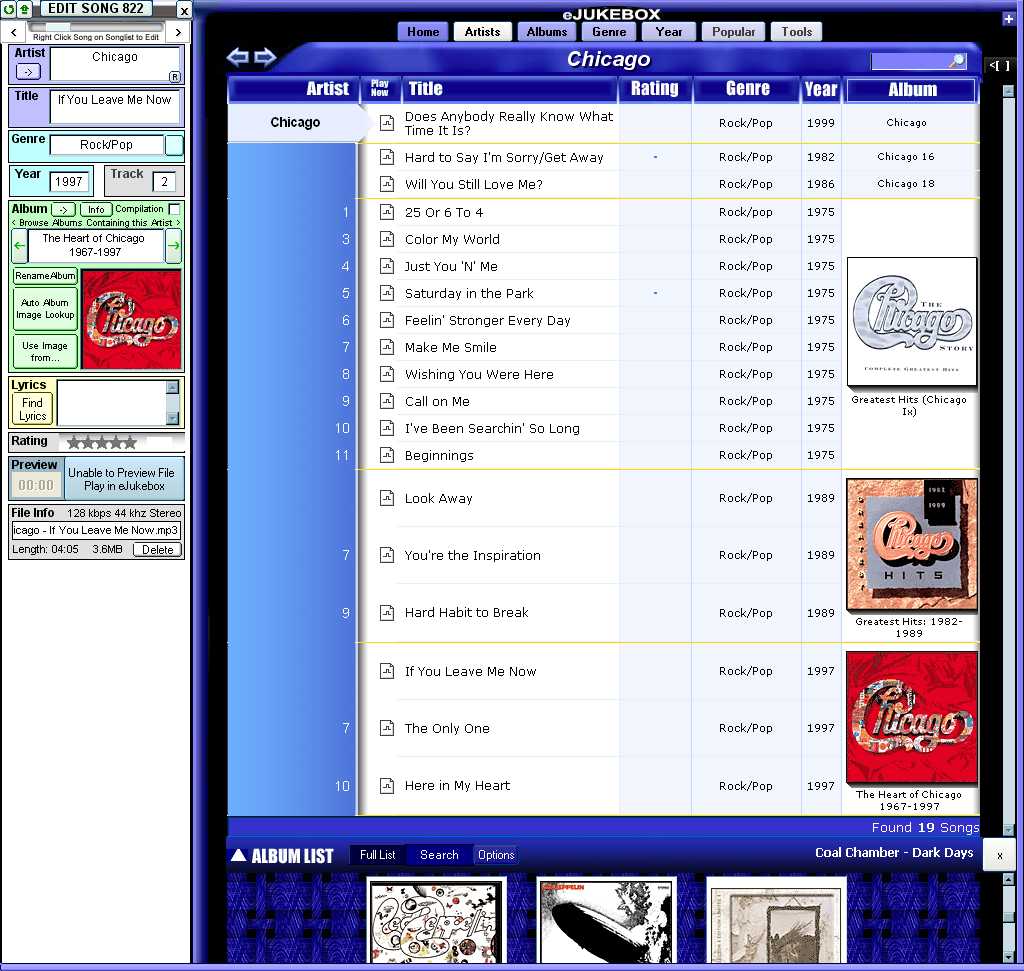
Task: Sort by the Year column header
Action: click(821, 89)
